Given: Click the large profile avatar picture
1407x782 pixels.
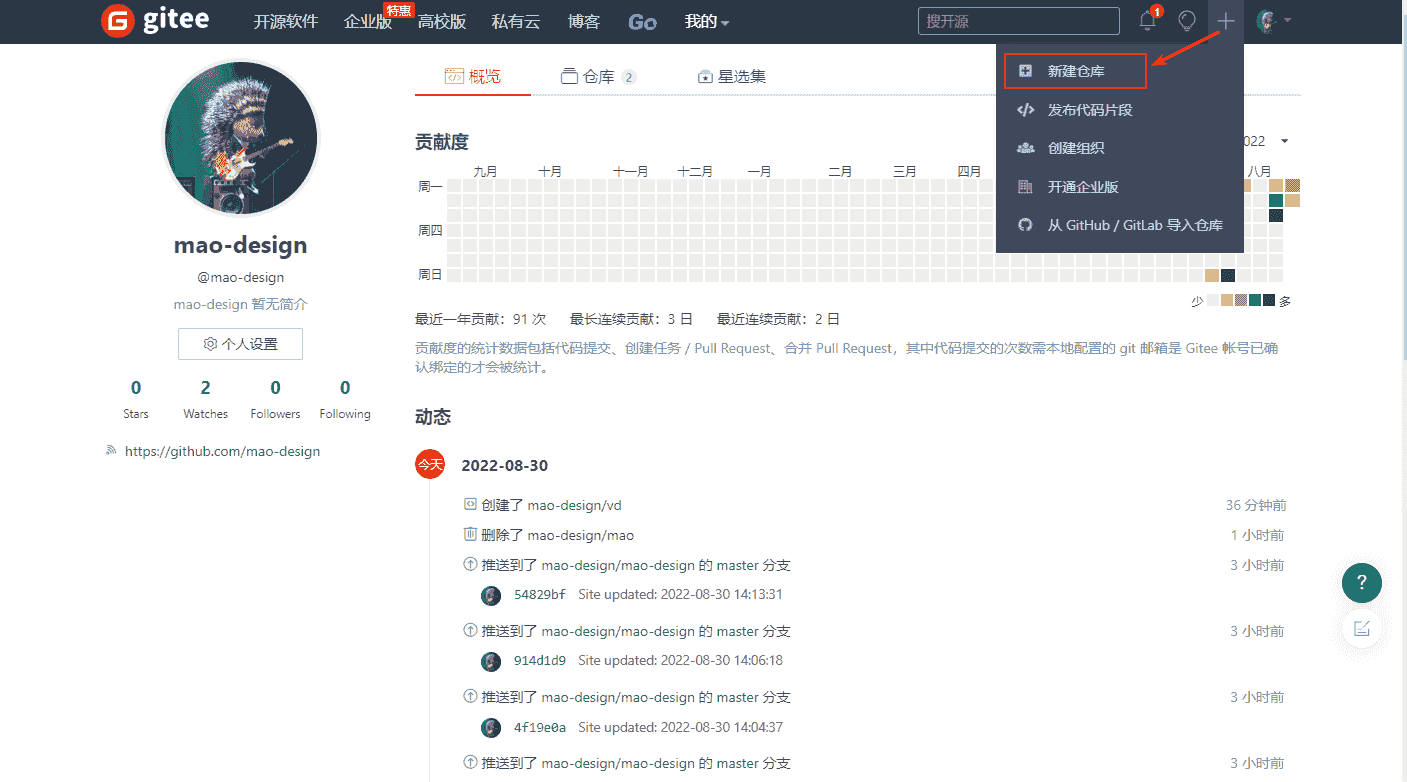Looking at the screenshot, I should (x=240, y=138).
